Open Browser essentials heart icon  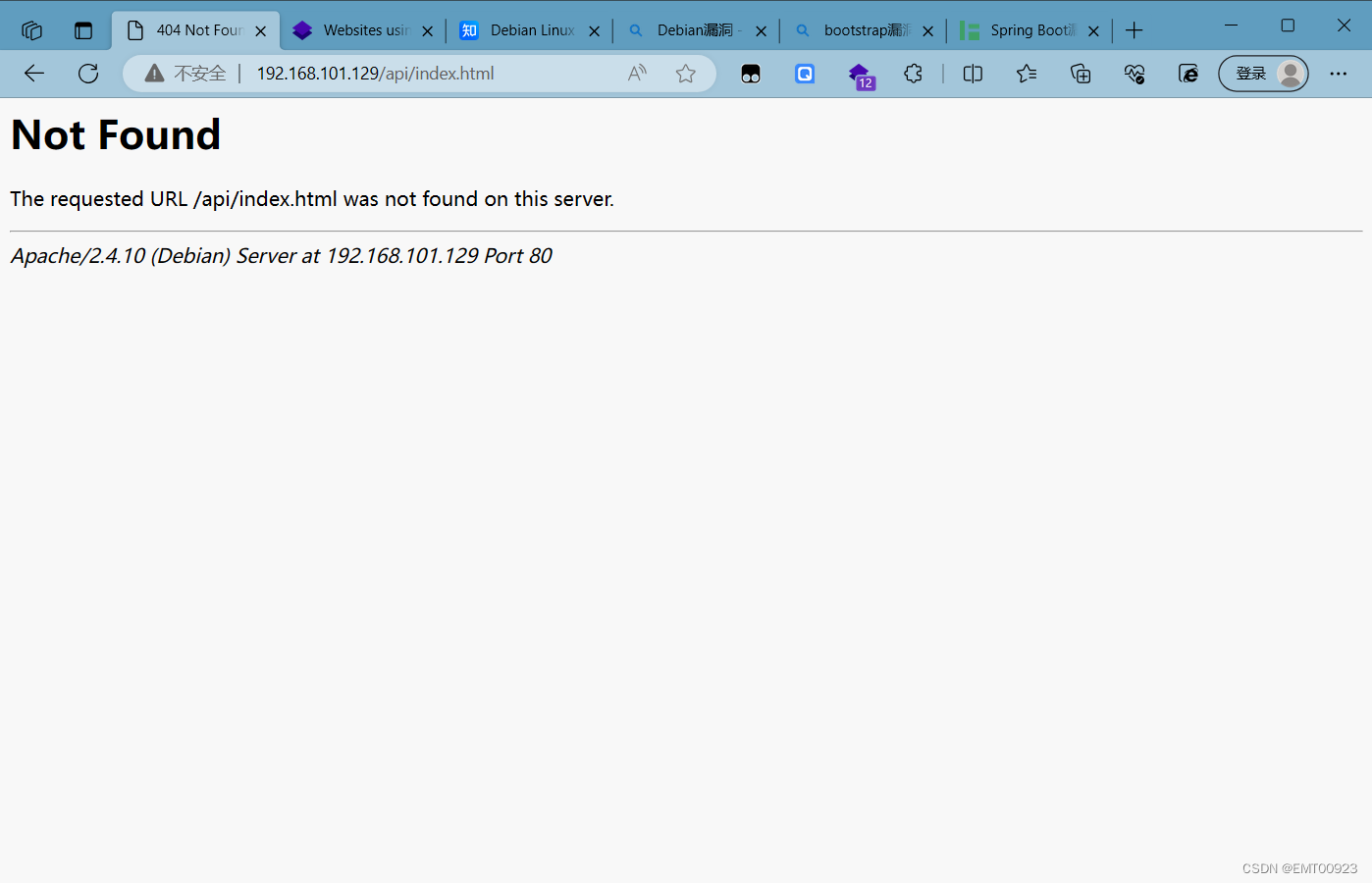[1135, 74]
